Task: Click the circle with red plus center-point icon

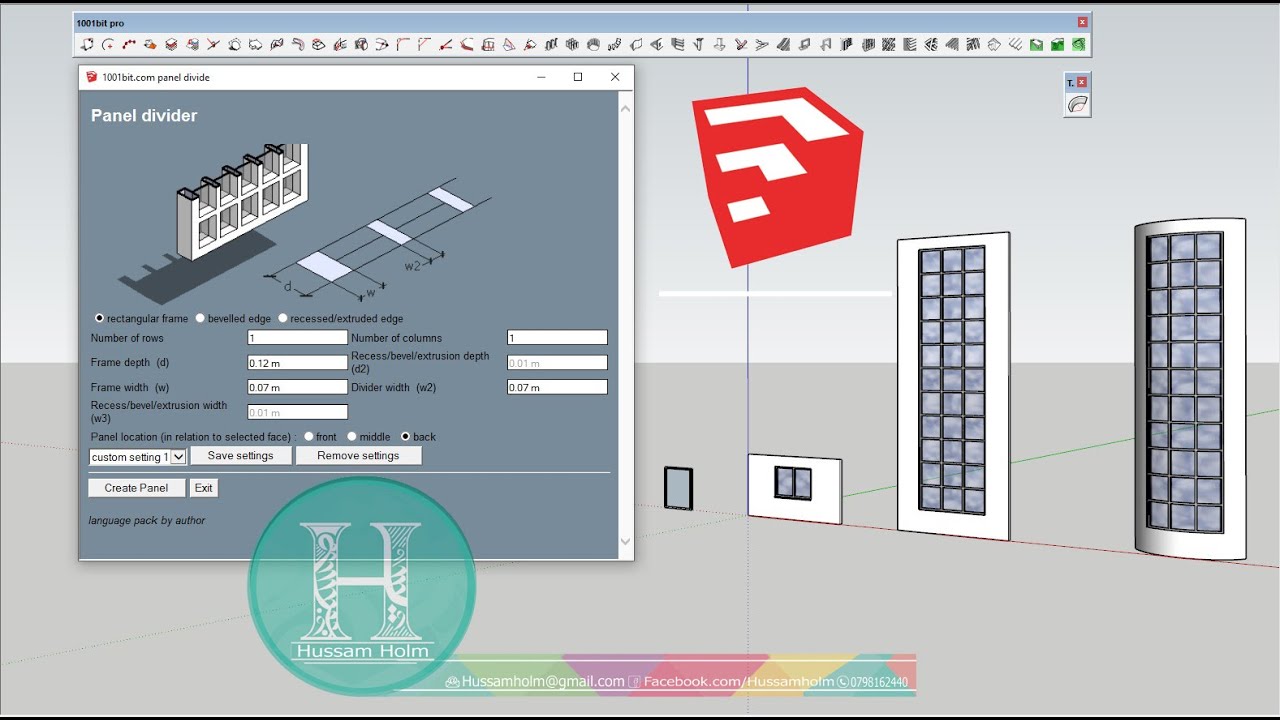Action: click(x=108, y=44)
